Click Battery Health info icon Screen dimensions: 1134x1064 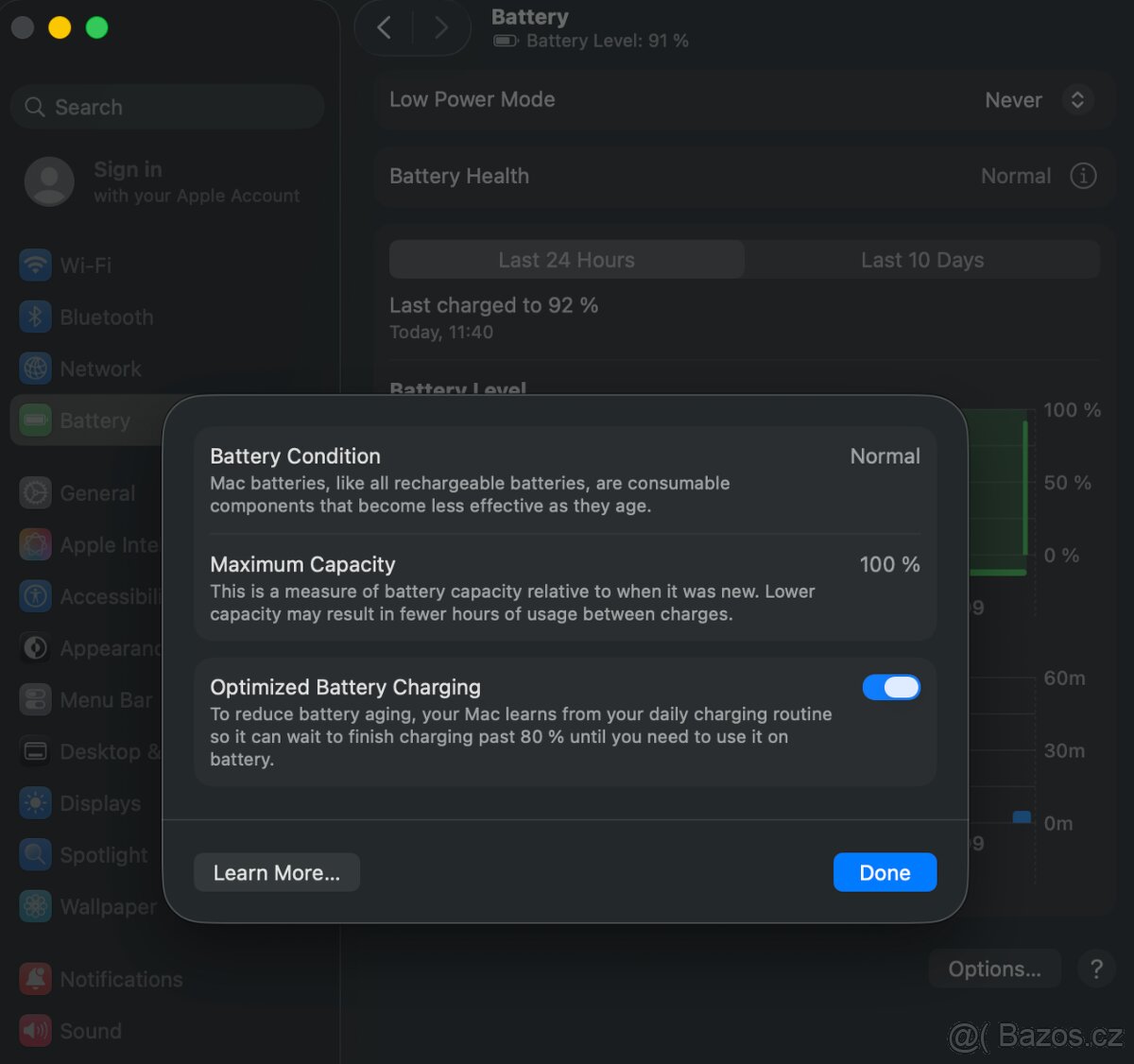click(x=1083, y=176)
